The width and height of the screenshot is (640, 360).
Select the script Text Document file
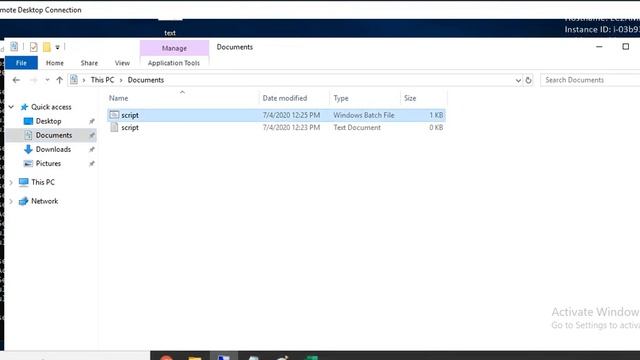click(276, 128)
